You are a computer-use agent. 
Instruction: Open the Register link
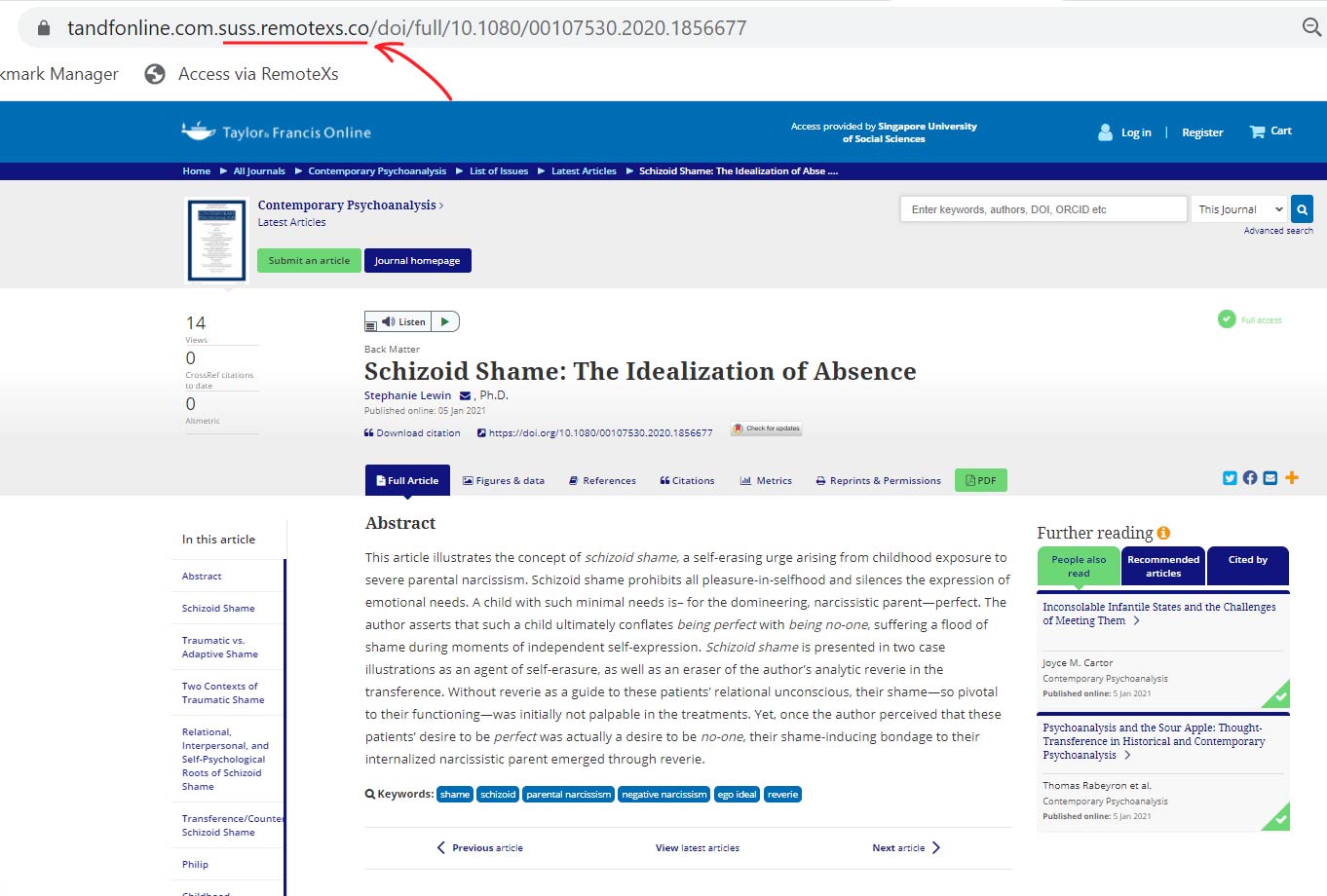(1201, 131)
